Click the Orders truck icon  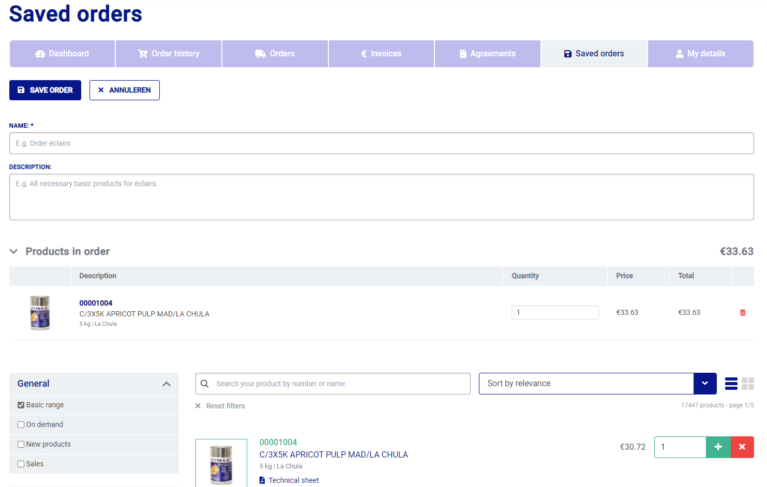260,54
